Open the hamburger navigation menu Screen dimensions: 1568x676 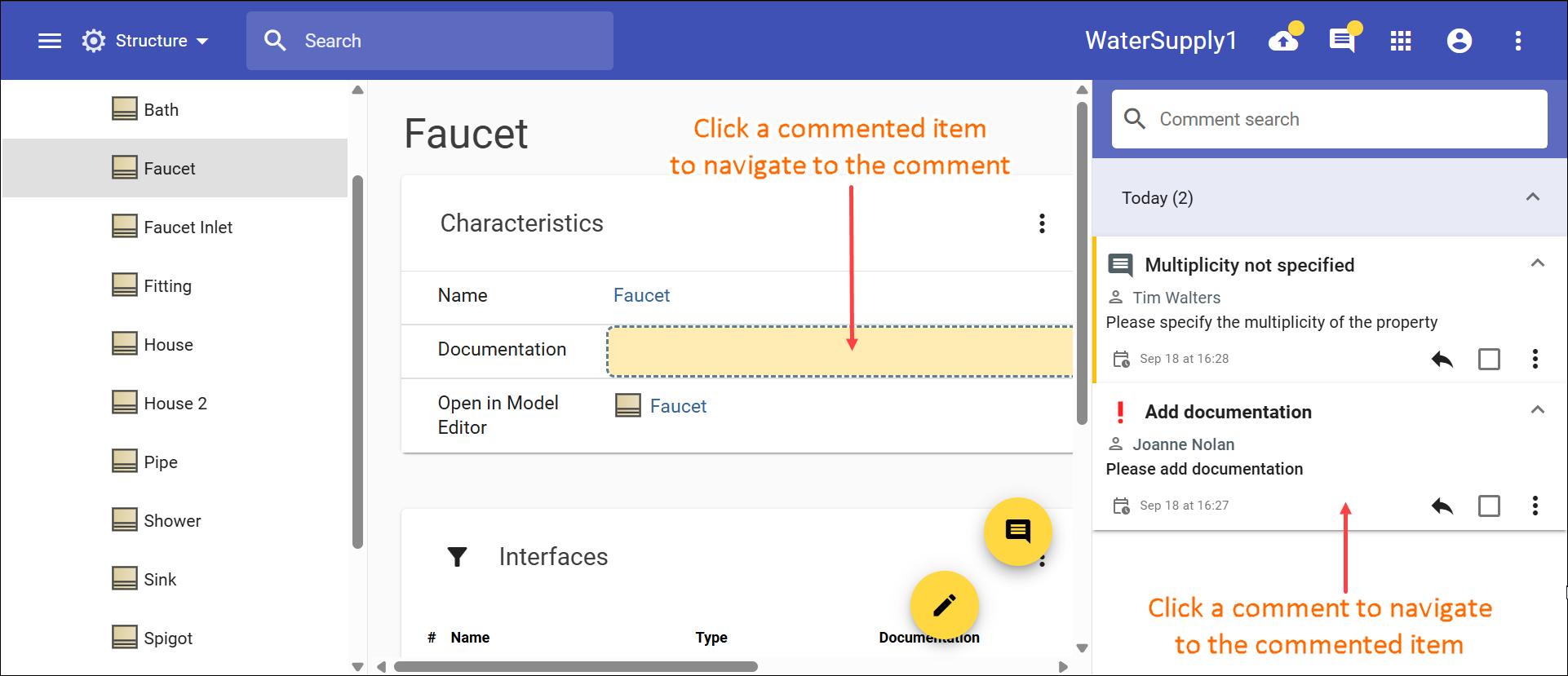click(x=50, y=41)
